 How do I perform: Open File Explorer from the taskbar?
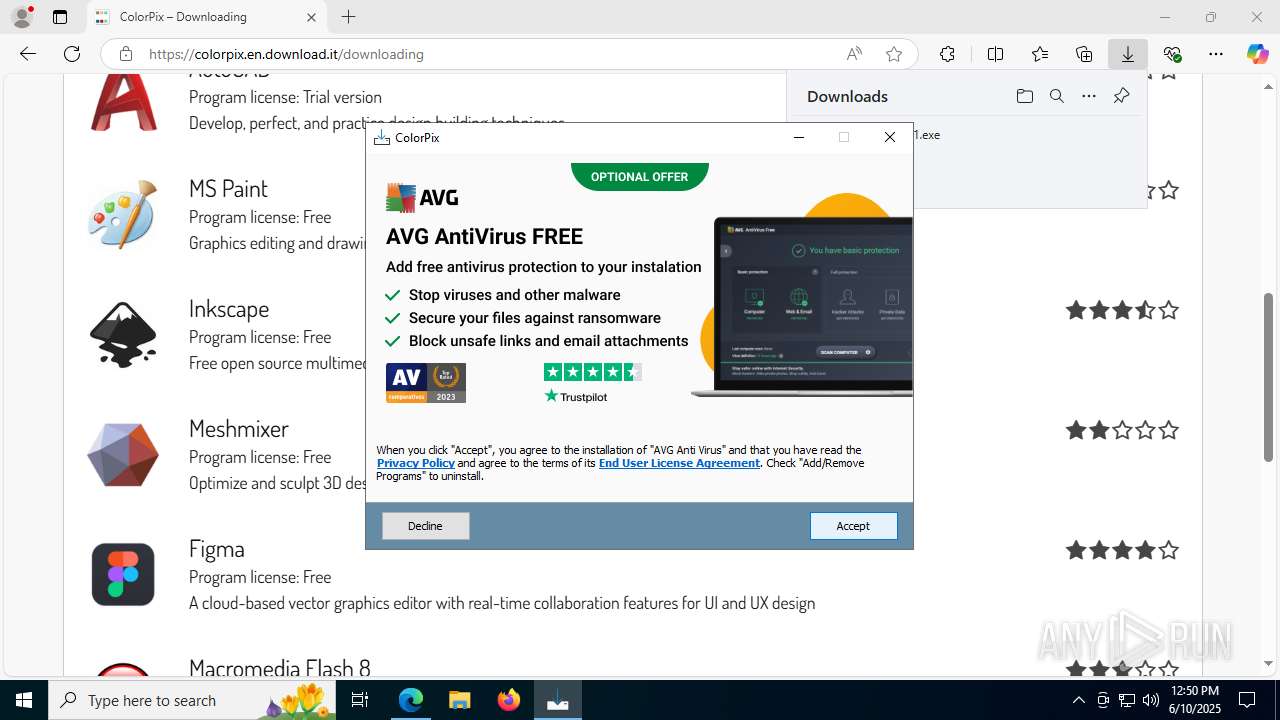coord(459,700)
